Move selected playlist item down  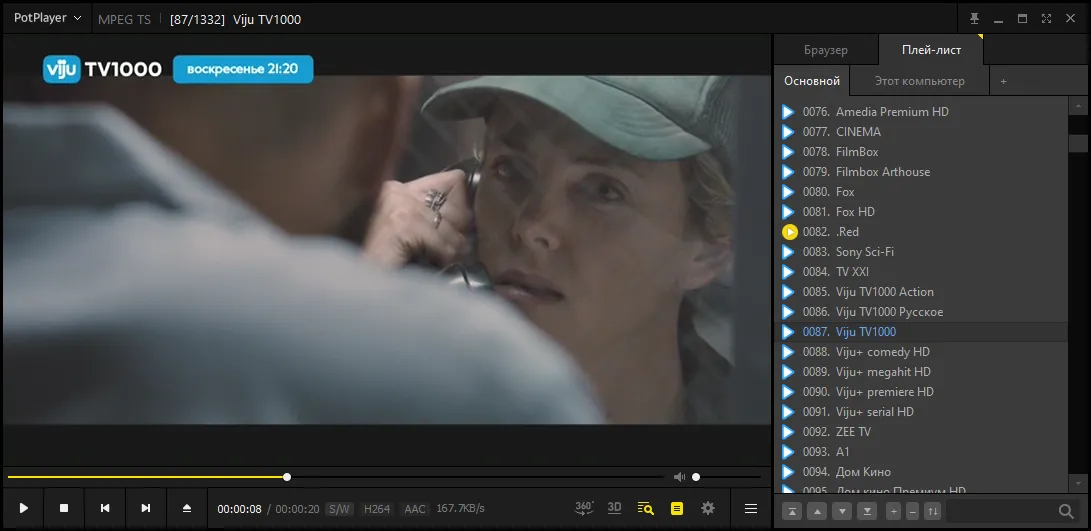click(x=842, y=512)
